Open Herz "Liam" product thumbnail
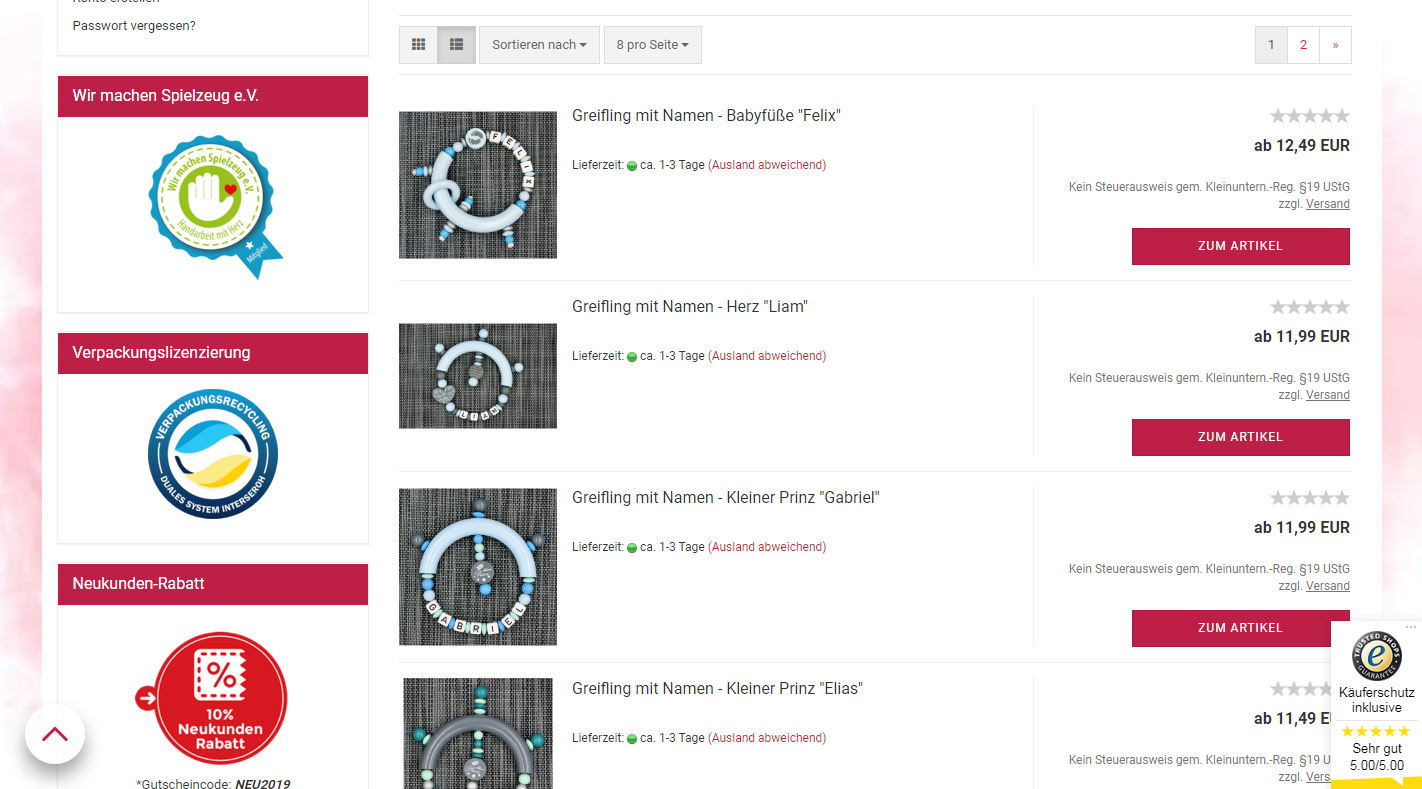This screenshot has width=1422, height=789. pyautogui.click(x=478, y=376)
